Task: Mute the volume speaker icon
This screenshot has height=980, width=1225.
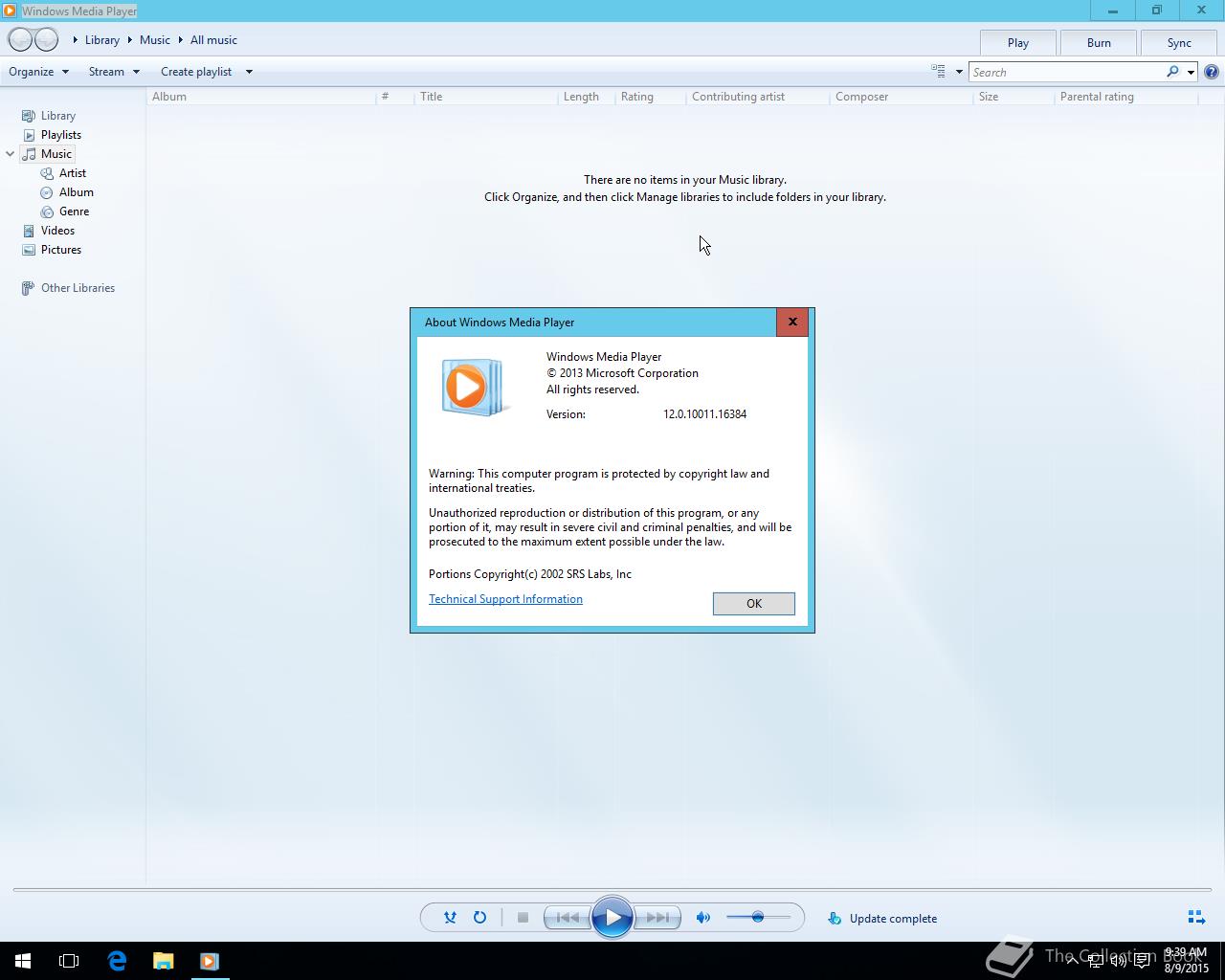Action: tap(703, 918)
